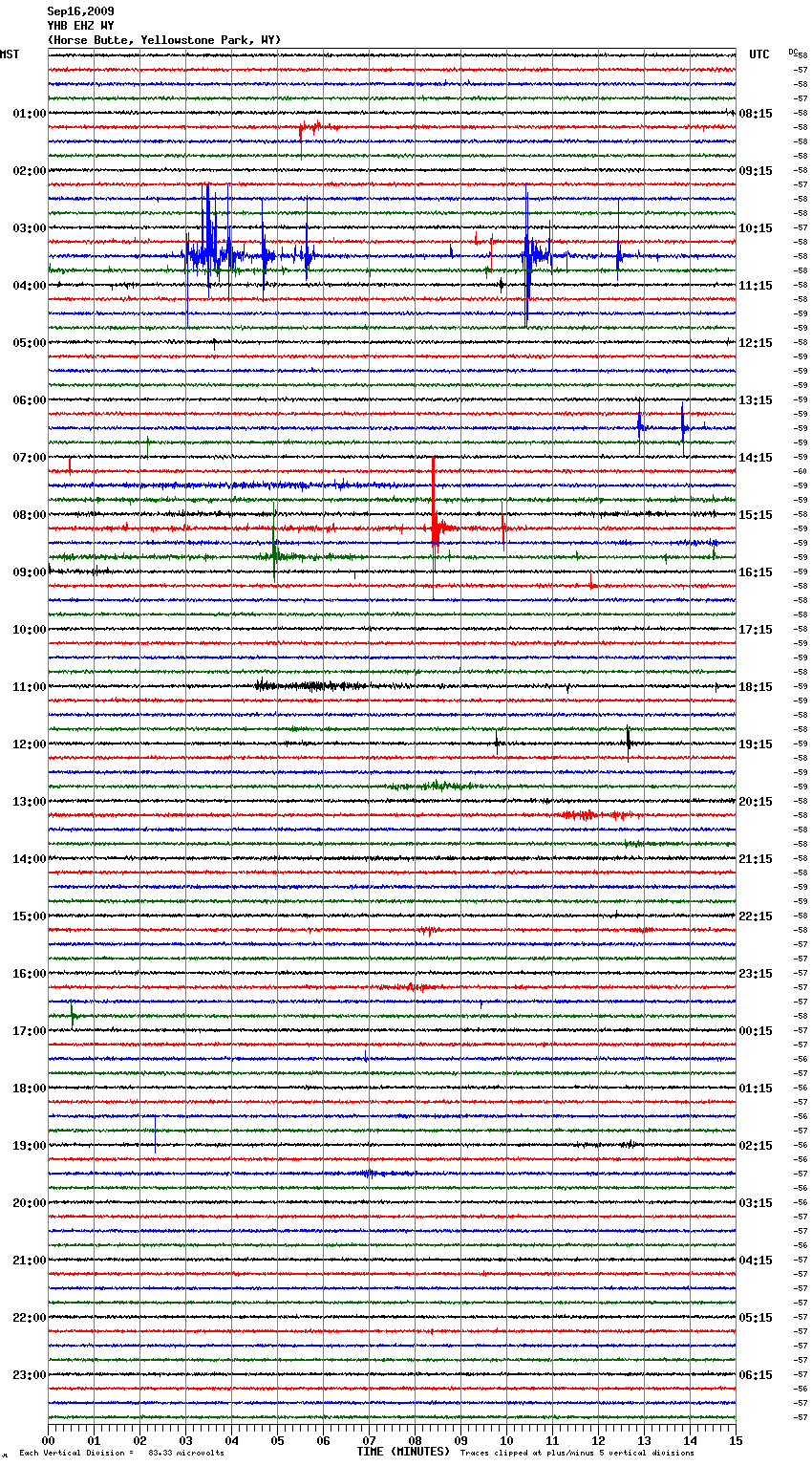Select the 04:00 MST row label
This screenshot has width=812, height=1466.
(x=29, y=286)
